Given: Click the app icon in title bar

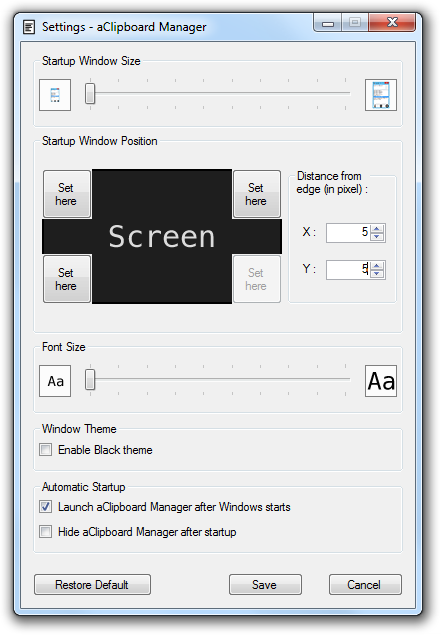Looking at the screenshot, I should tap(29, 27).
